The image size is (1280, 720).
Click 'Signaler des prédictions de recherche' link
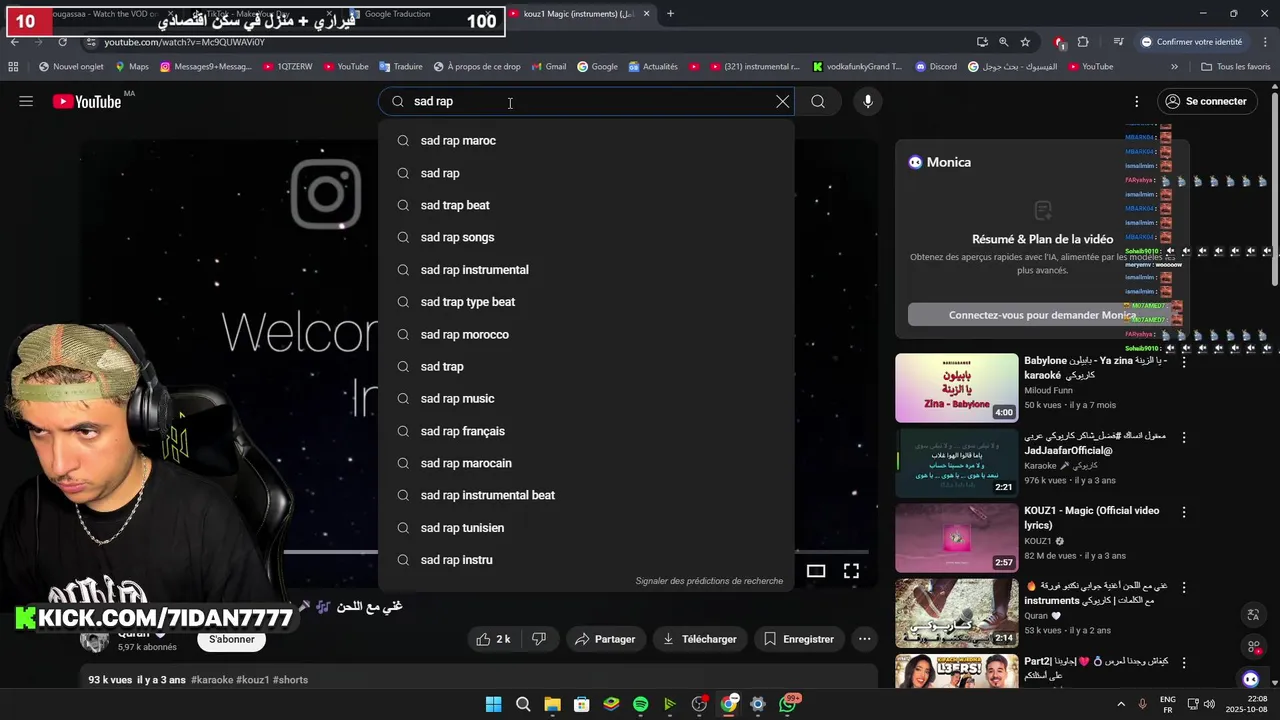(709, 581)
